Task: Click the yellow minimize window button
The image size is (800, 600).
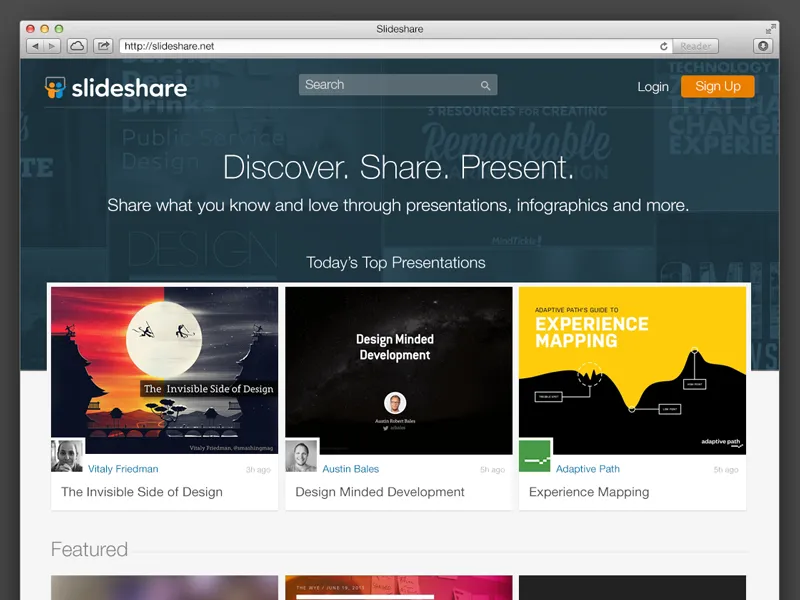Action: tap(45, 29)
